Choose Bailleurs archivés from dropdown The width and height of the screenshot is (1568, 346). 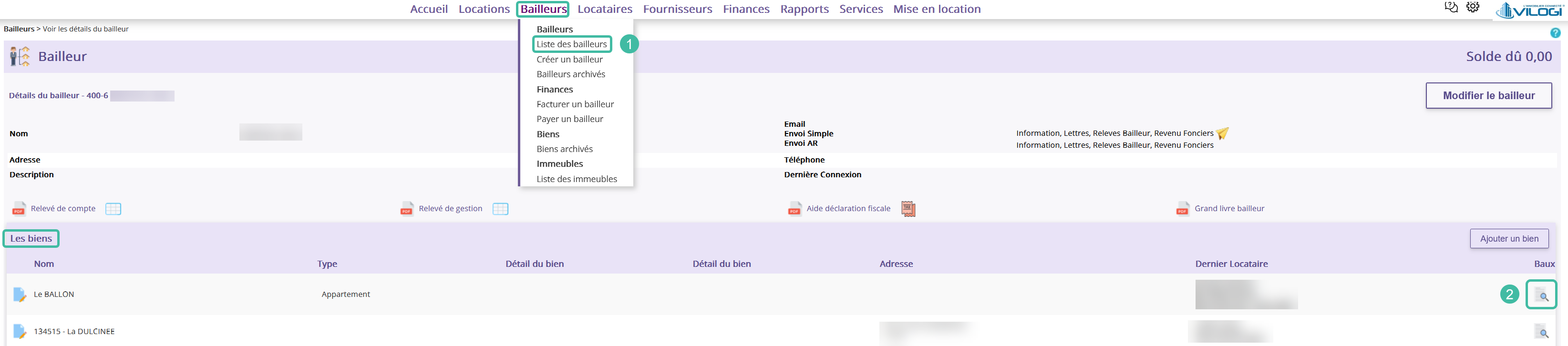coord(571,74)
